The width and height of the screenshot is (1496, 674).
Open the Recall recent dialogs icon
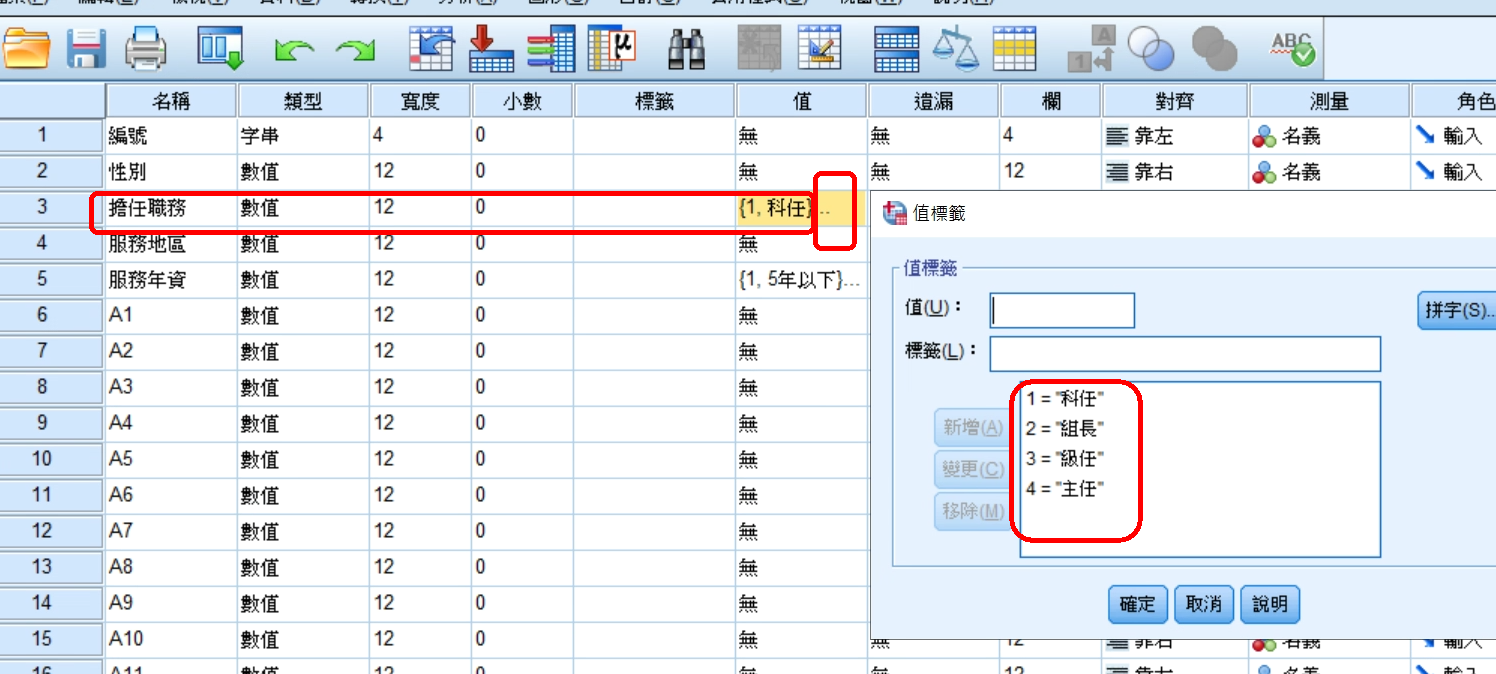tap(219, 47)
